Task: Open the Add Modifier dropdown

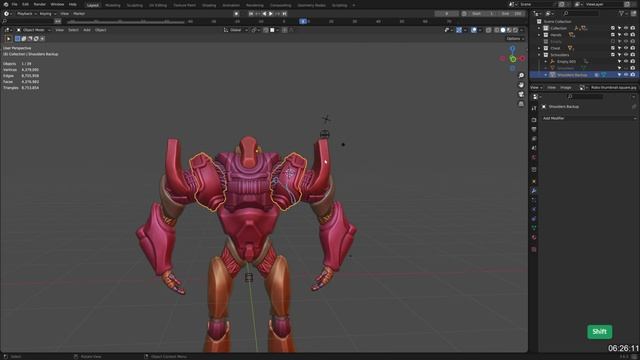Action: (589, 118)
